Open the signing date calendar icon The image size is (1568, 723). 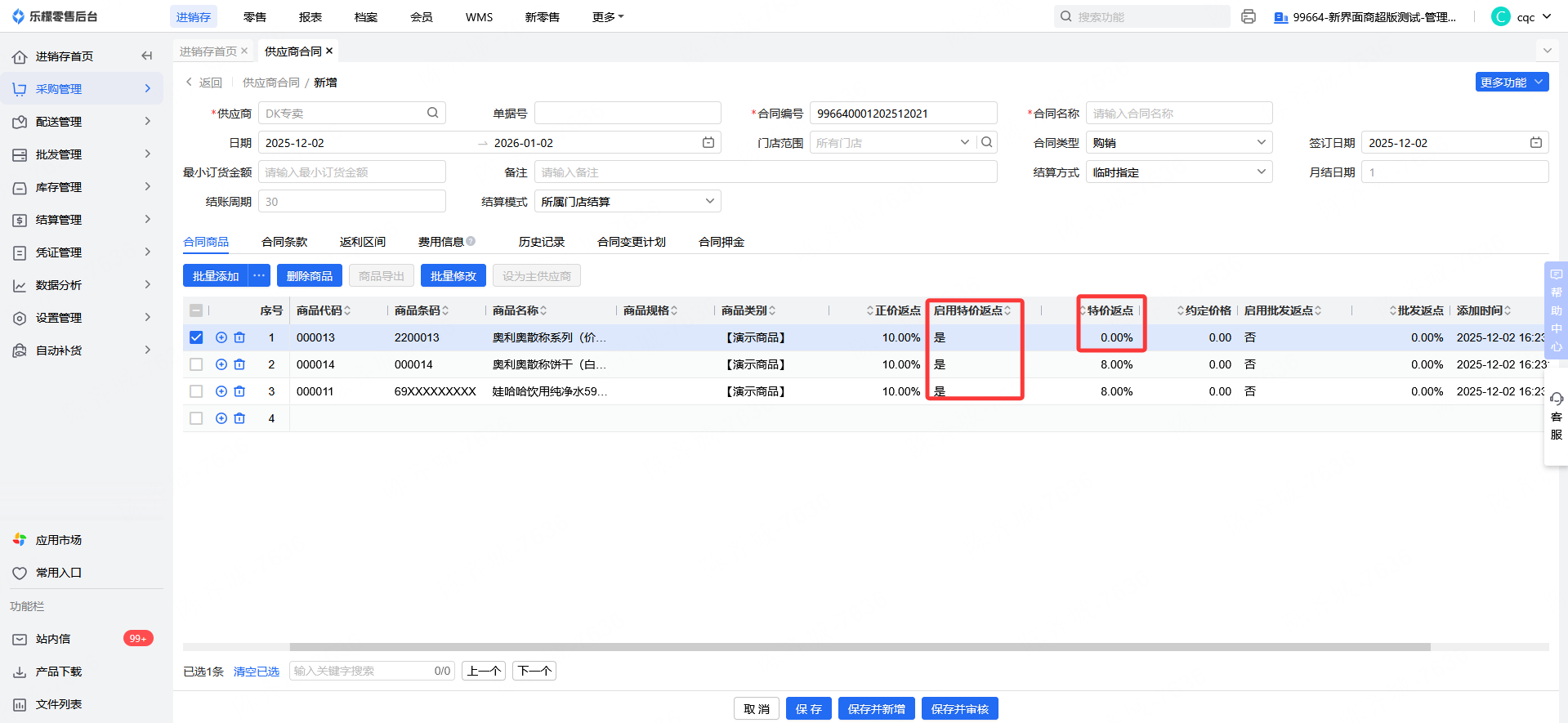click(1536, 142)
